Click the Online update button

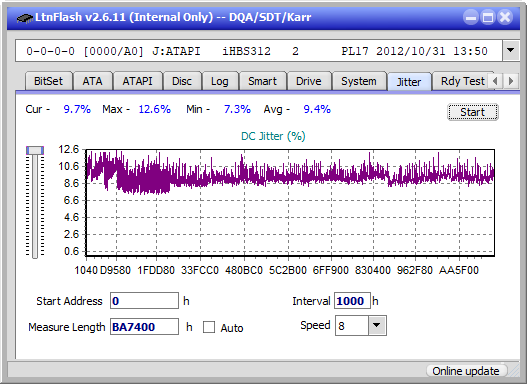(x=466, y=371)
